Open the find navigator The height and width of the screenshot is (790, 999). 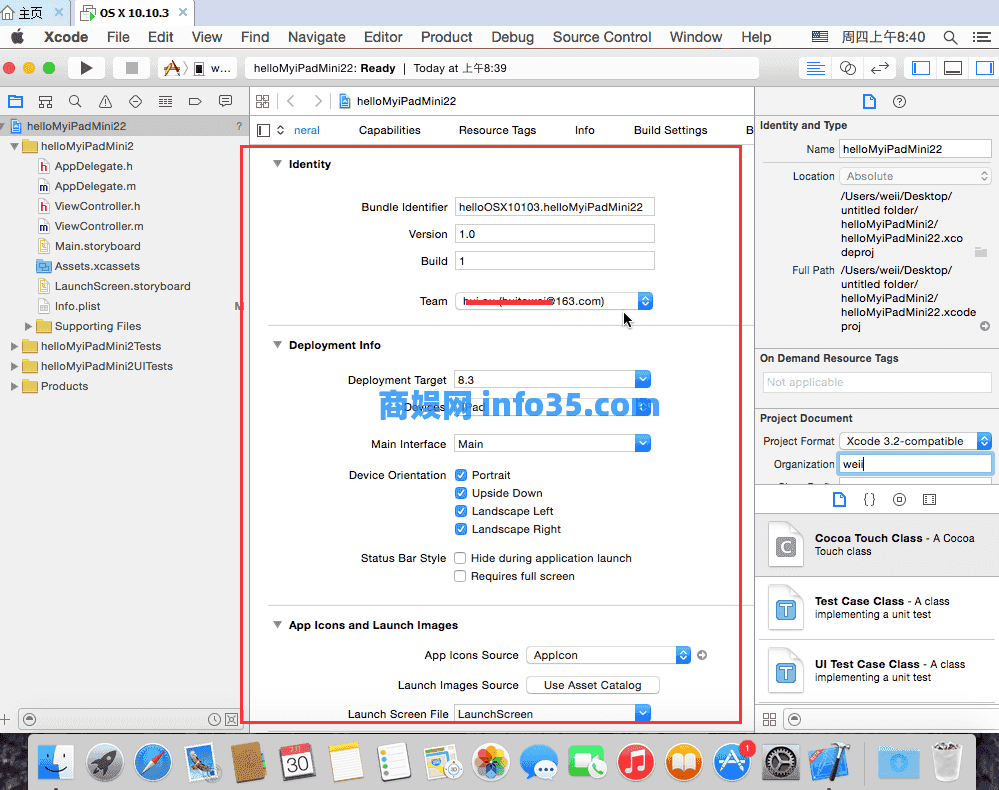pos(75,101)
